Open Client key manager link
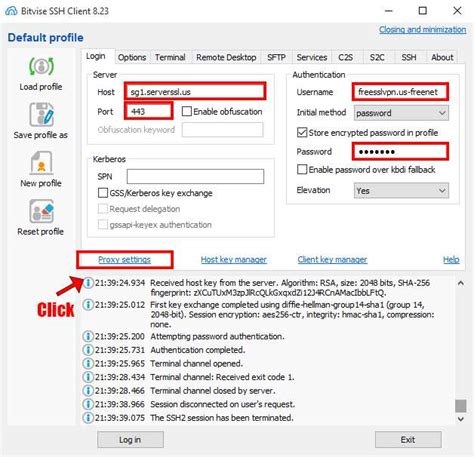This screenshot has height=457, width=474. pyautogui.click(x=332, y=260)
